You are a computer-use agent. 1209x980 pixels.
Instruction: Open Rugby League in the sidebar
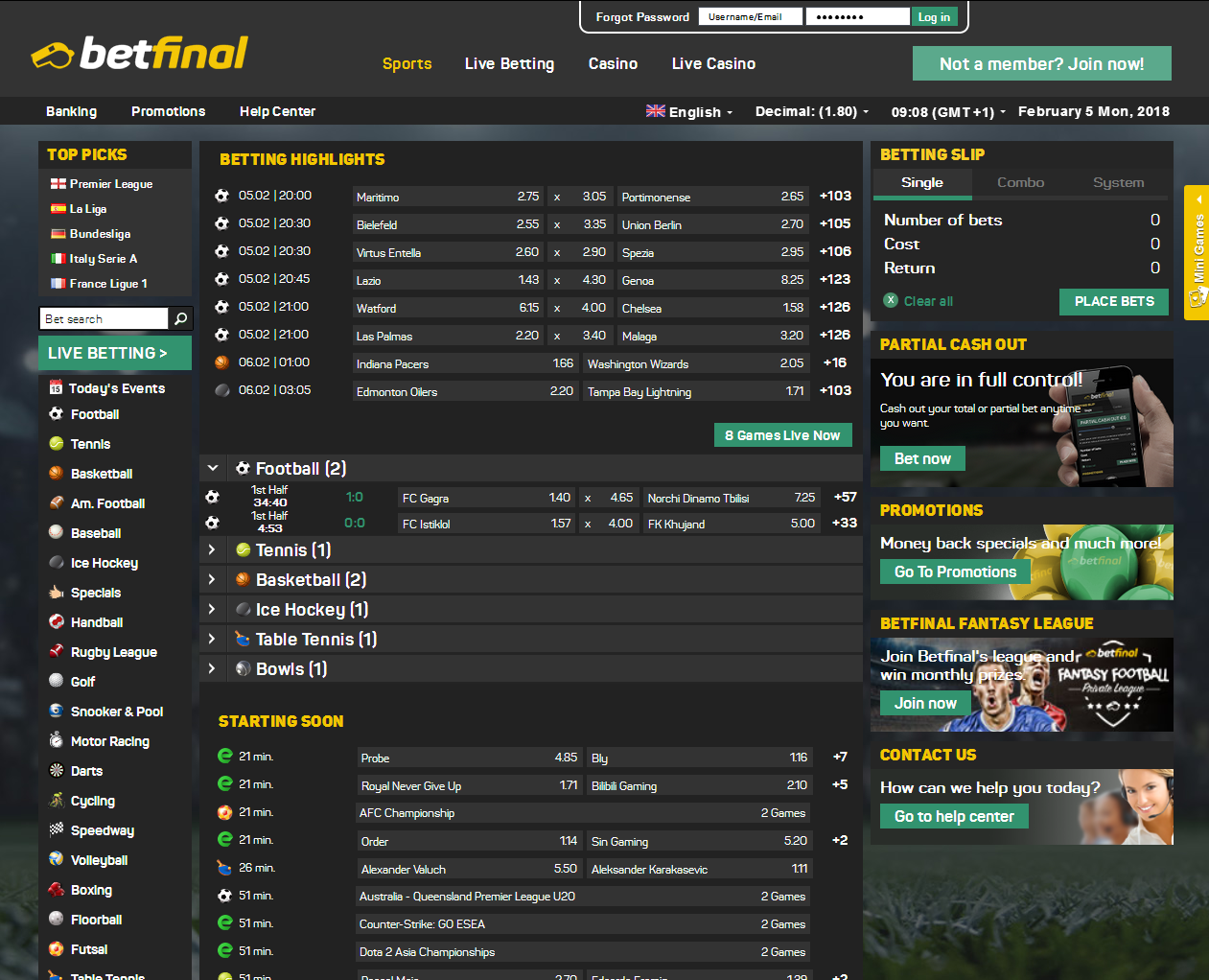pos(113,652)
